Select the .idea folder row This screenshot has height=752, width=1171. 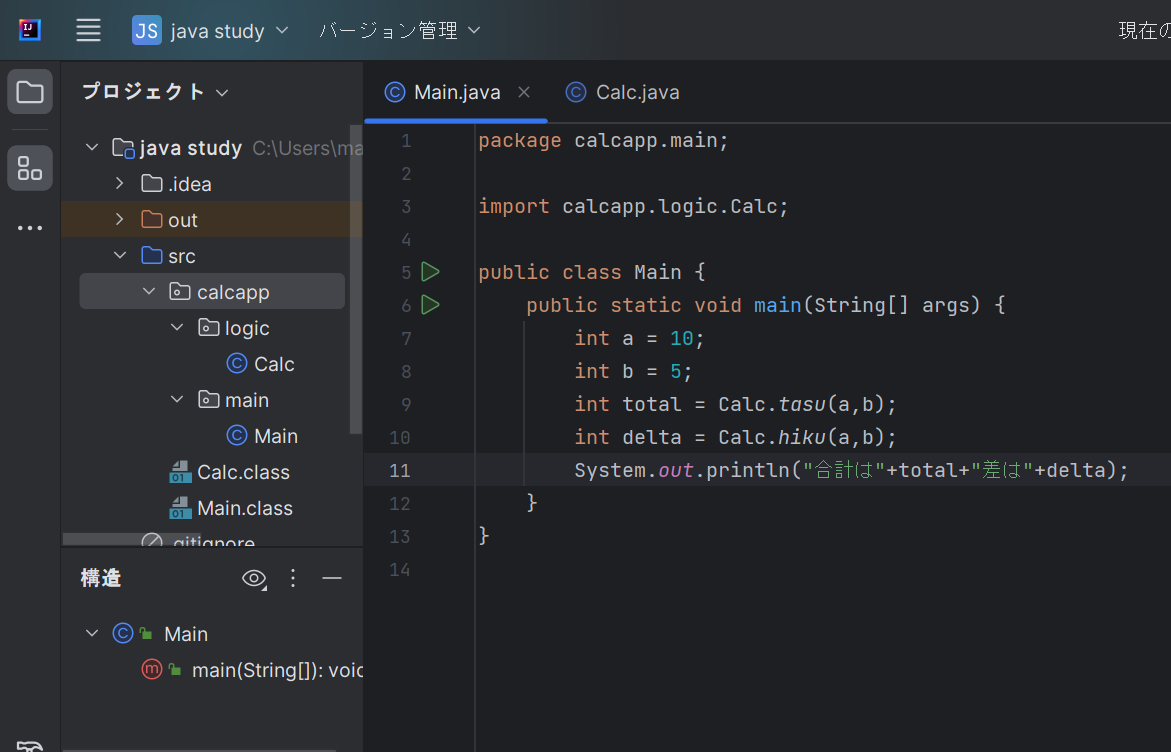211,184
